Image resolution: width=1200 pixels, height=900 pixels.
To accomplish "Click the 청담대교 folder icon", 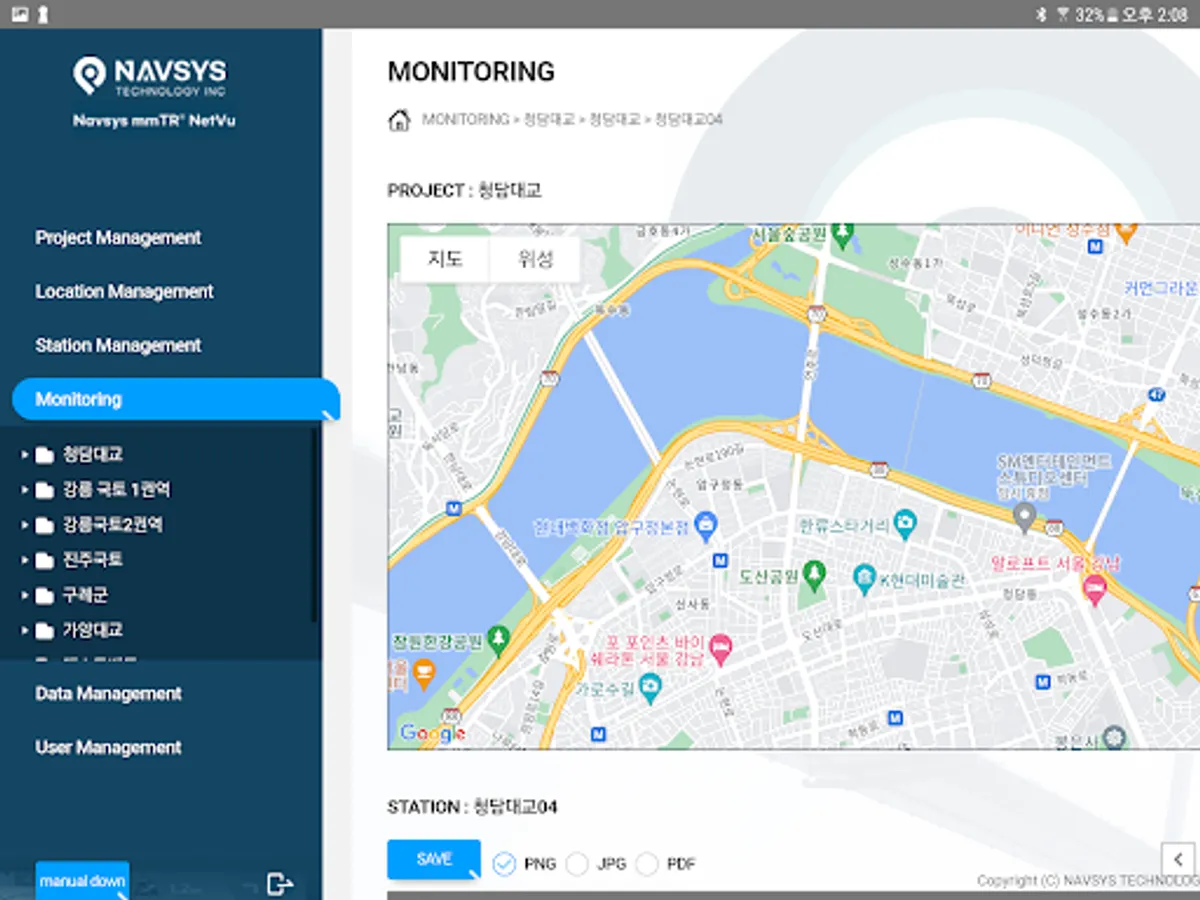I will pyautogui.click(x=44, y=455).
